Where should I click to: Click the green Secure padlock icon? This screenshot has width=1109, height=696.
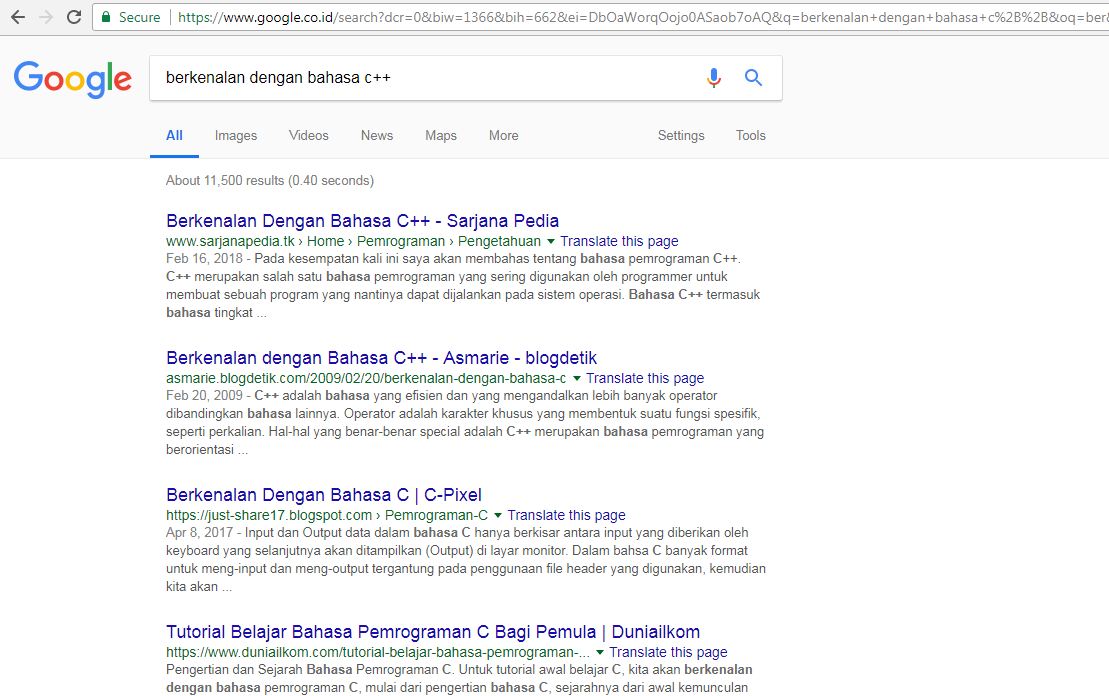[x=106, y=17]
